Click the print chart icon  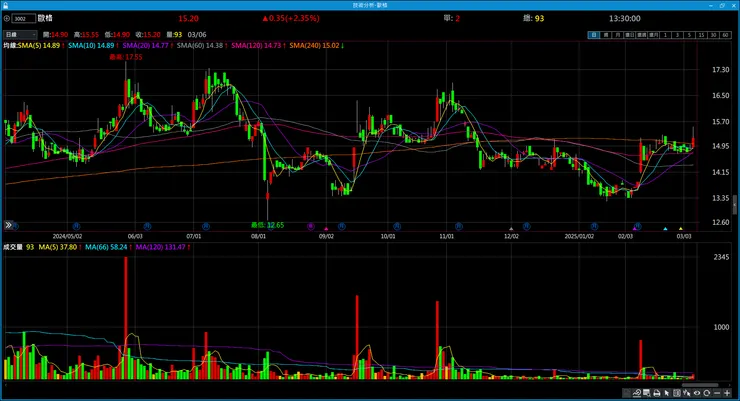[656, 393]
